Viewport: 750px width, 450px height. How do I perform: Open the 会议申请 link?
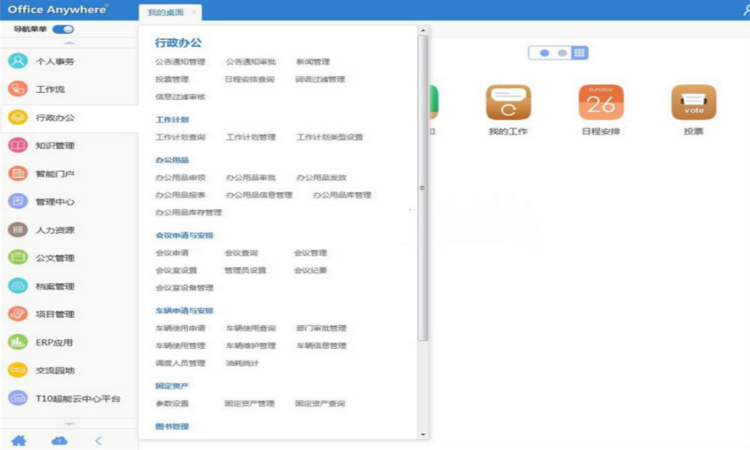click(x=172, y=252)
